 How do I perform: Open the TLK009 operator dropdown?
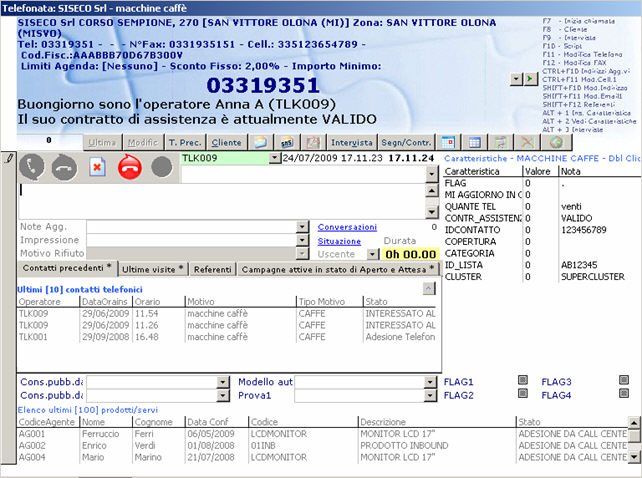[x=276, y=158]
